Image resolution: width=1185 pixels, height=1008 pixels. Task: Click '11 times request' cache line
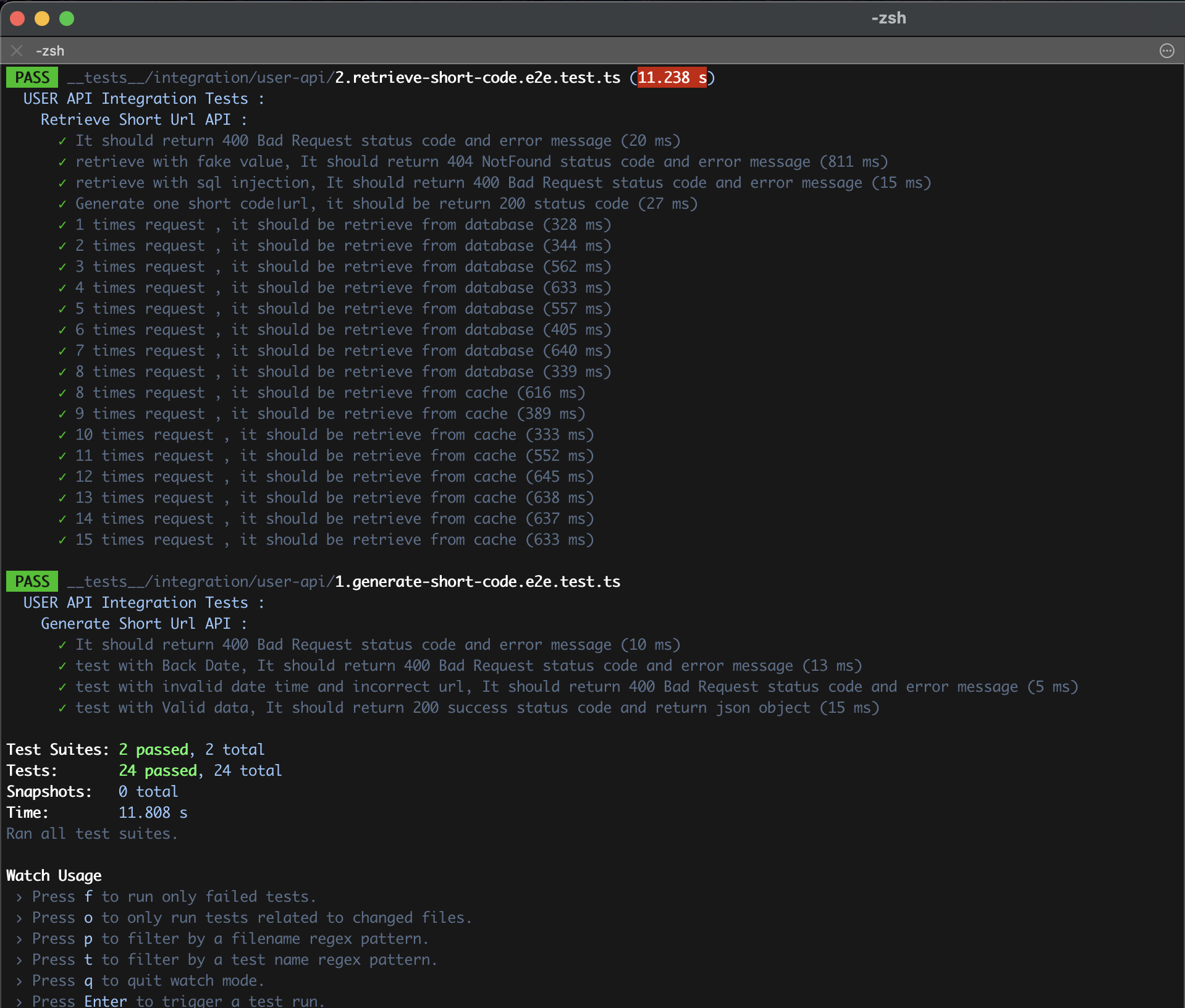click(x=326, y=455)
